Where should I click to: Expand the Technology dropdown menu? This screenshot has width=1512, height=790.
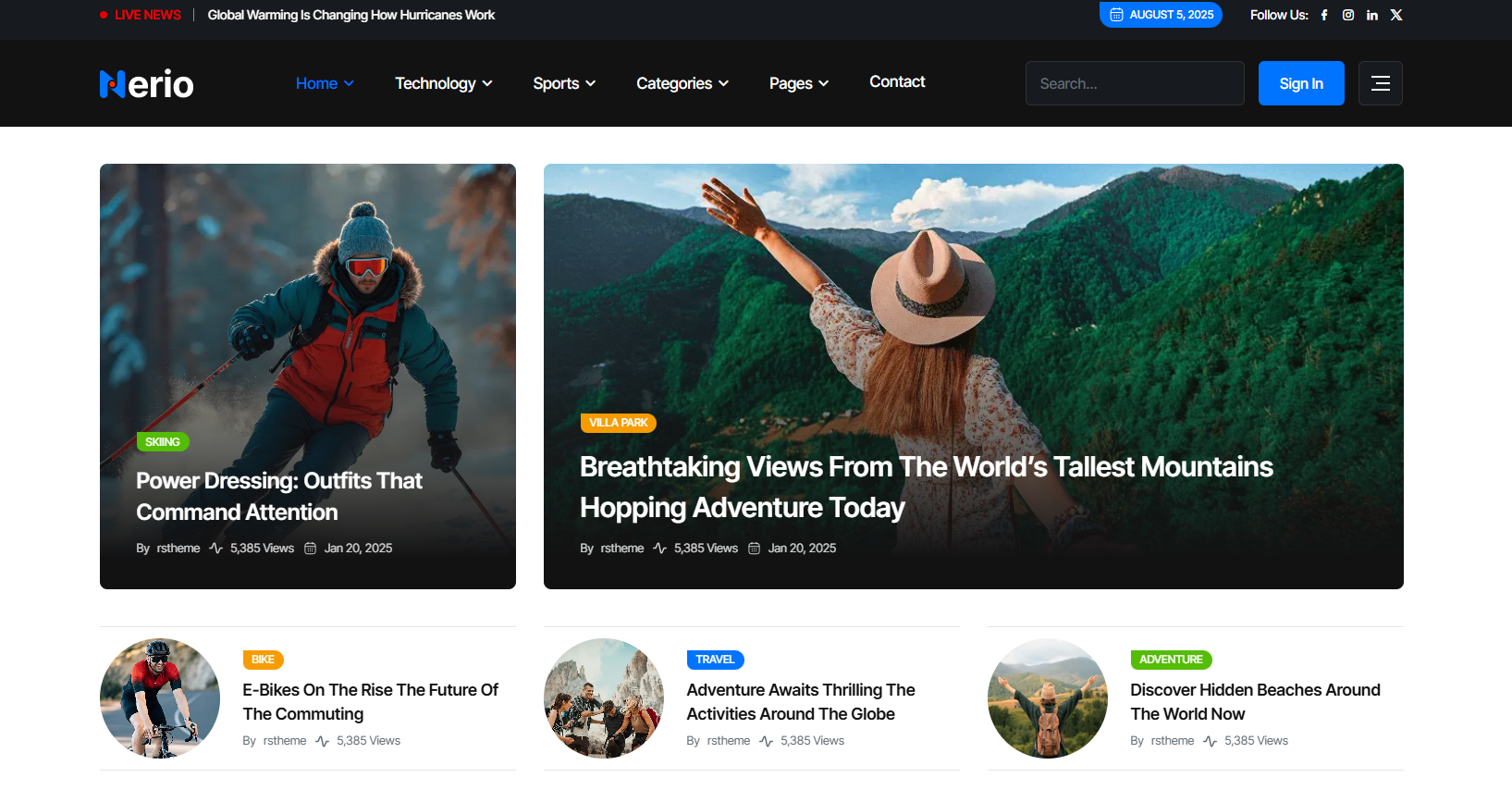443,83
